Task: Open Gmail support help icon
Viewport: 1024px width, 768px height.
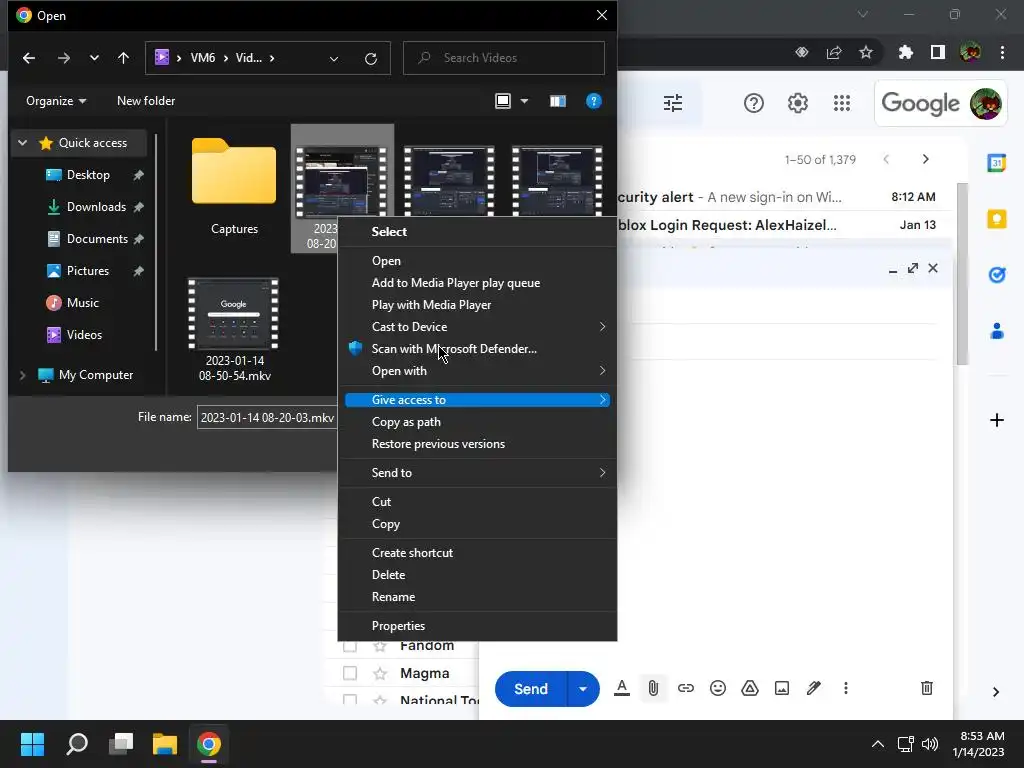Action: coord(754,103)
